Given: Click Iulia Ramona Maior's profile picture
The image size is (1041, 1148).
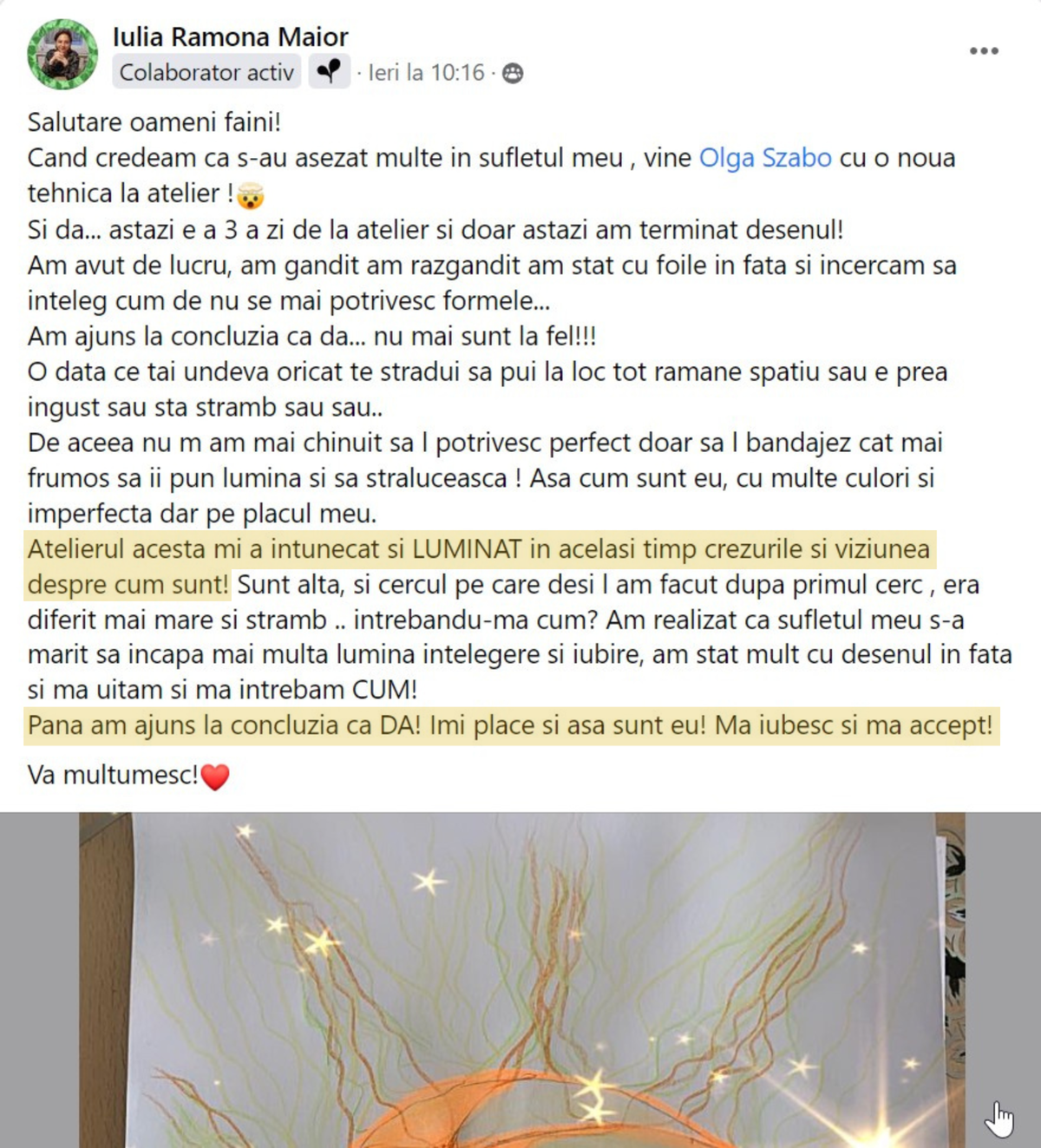Looking at the screenshot, I should tap(62, 55).
